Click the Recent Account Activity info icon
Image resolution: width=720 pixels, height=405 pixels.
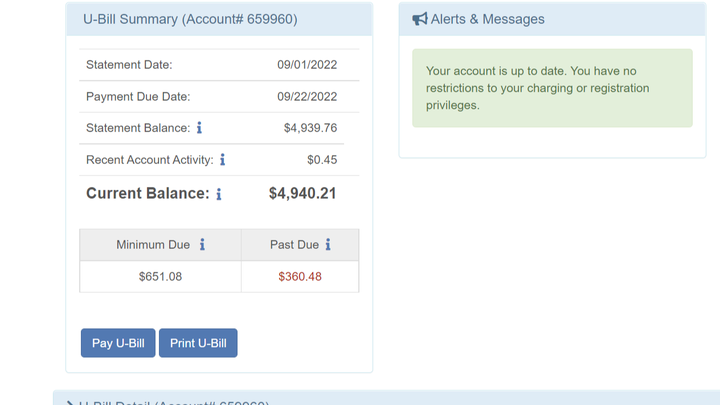[x=222, y=160]
